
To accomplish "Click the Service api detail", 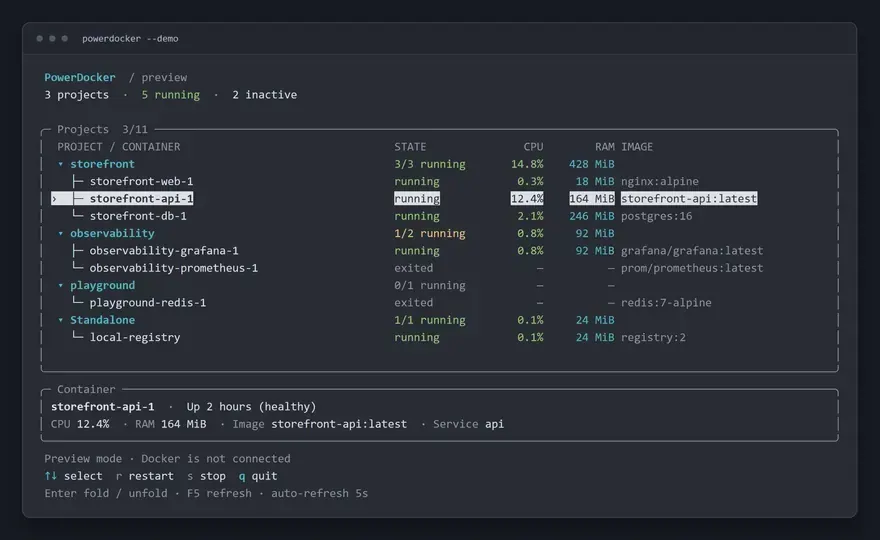I will click(x=468, y=424).
